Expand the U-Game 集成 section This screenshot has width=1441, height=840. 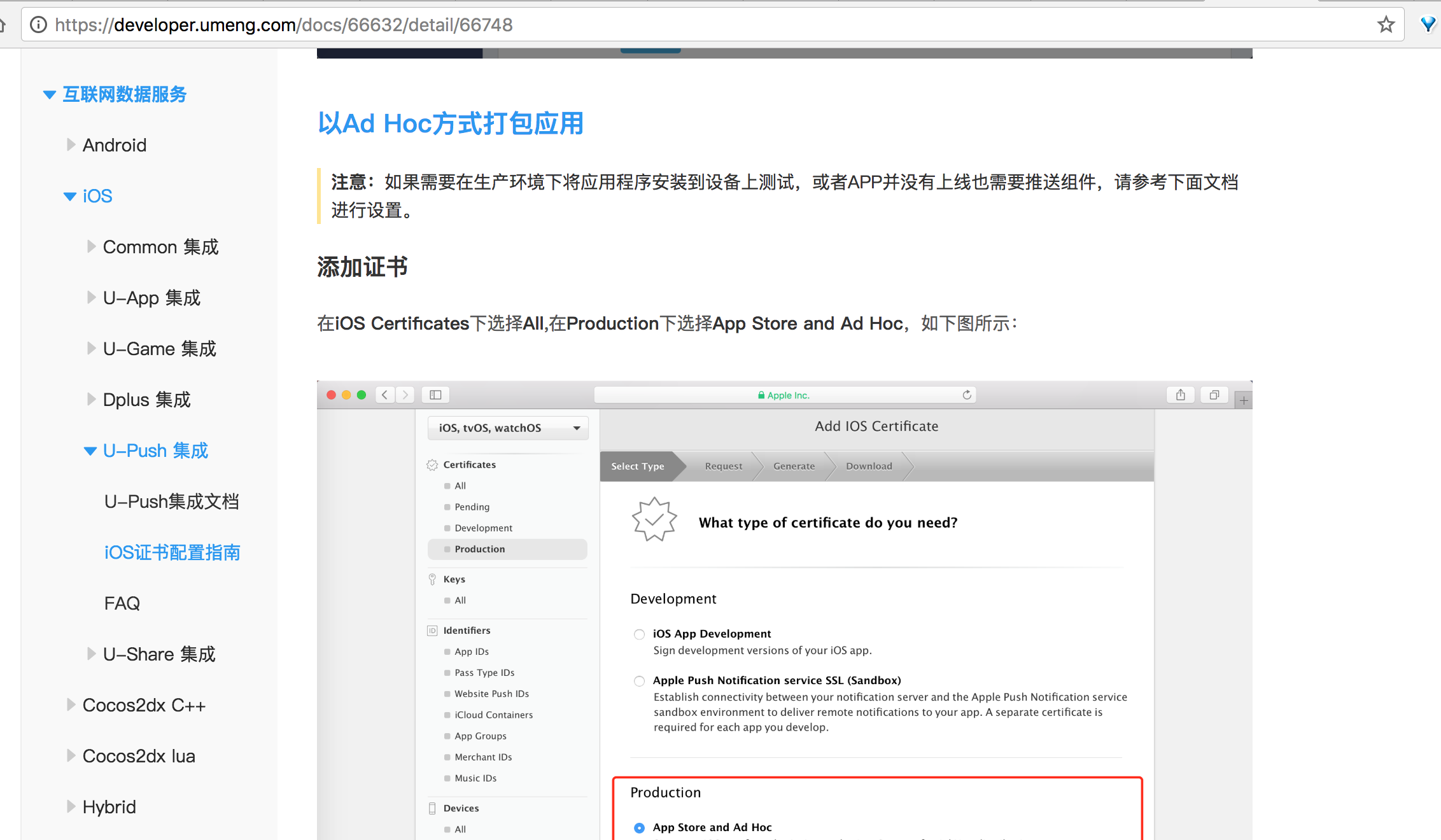(91, 349)
